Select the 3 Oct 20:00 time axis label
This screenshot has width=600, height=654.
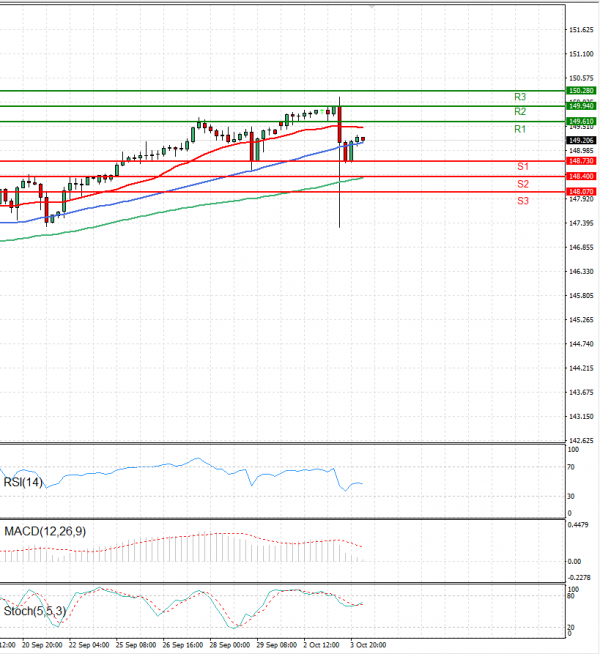pos(368,646)
